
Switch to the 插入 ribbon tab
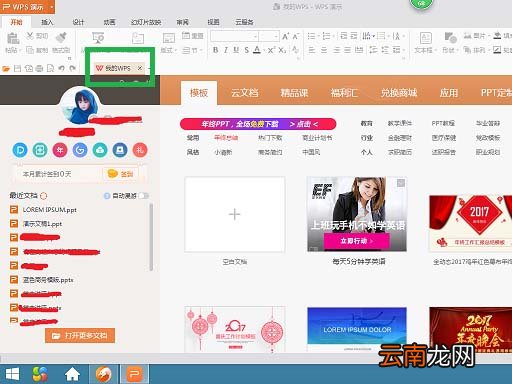click(x=47, y=22)
